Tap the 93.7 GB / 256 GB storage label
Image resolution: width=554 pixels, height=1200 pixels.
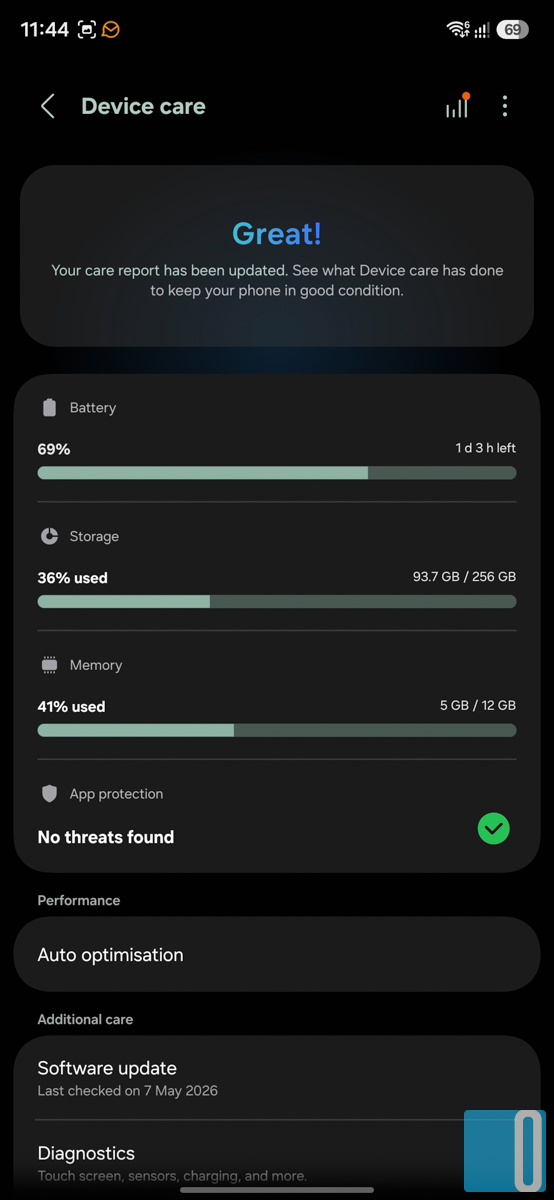tap(464, 577)
